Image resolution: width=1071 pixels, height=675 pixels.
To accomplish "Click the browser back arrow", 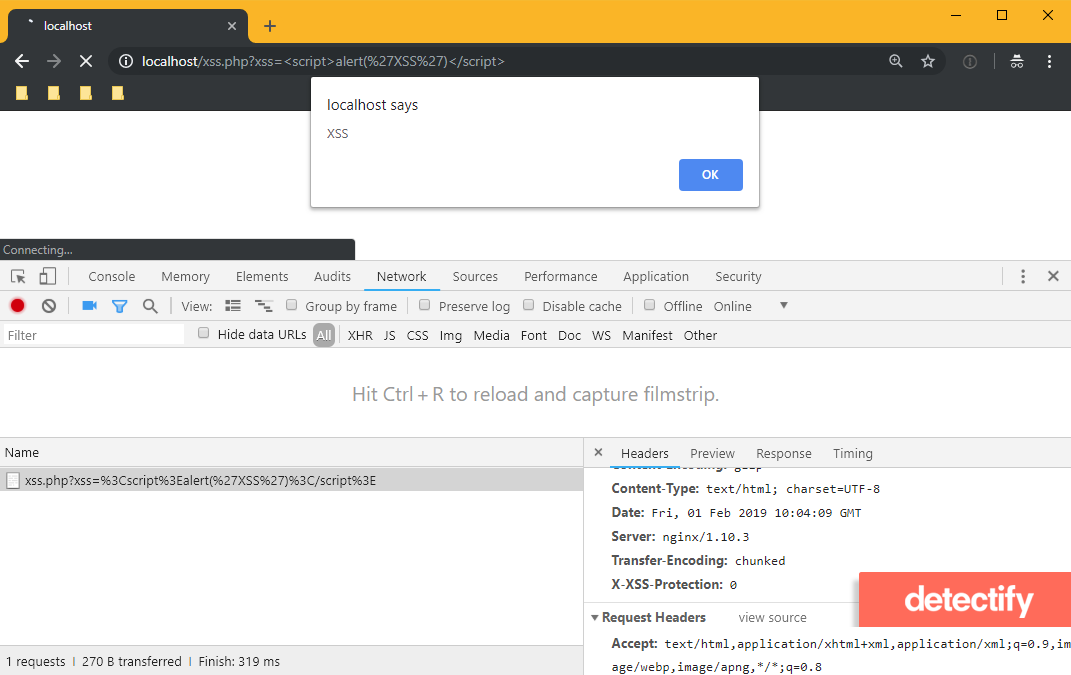I will [22, 61].
